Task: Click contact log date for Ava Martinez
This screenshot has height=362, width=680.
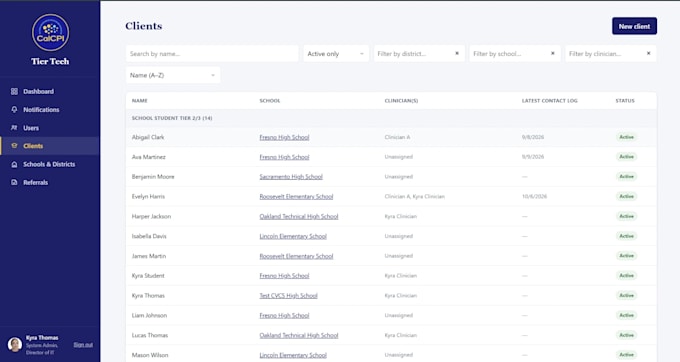Action: tap(533, 157)
